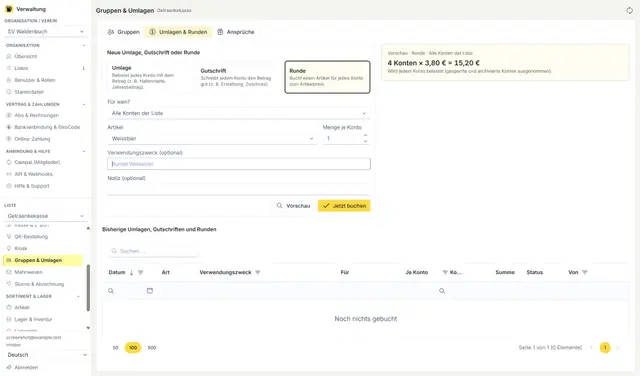Click the next page arrow
Screen dimensions: 640x376
click(618, 348)
